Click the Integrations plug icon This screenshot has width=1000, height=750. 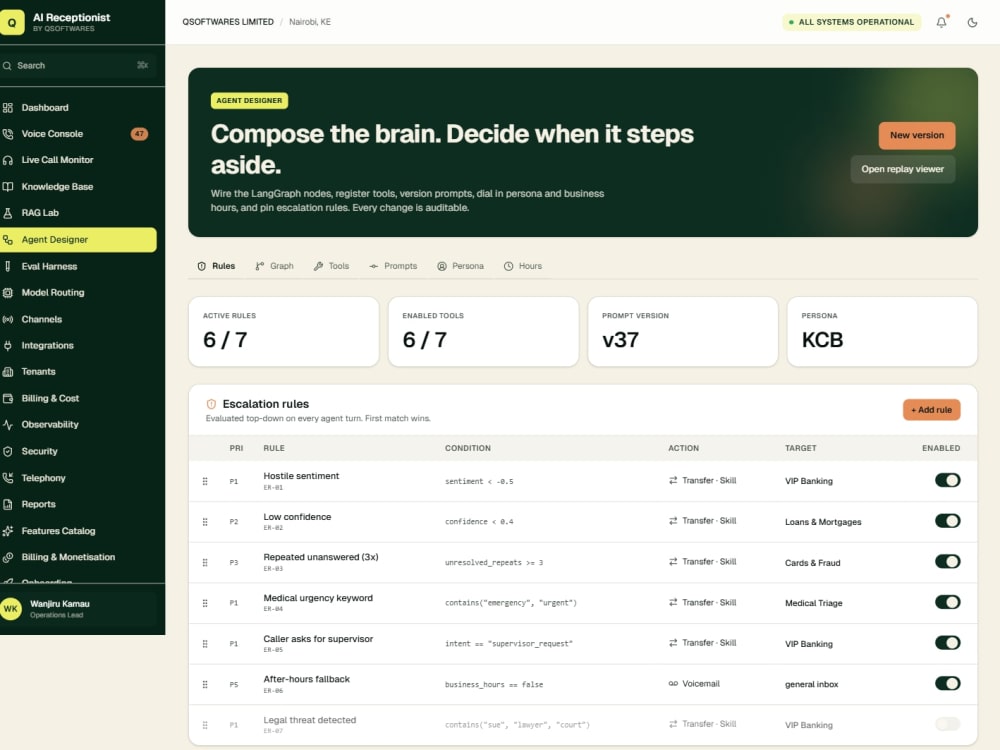[x=8, y=346]
